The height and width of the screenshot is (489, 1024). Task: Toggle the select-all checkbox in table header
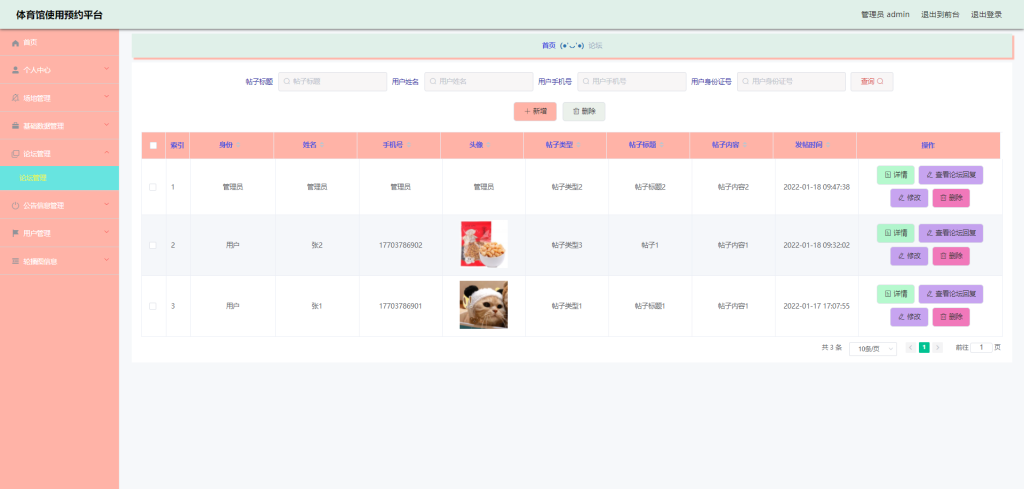(153, 145)
